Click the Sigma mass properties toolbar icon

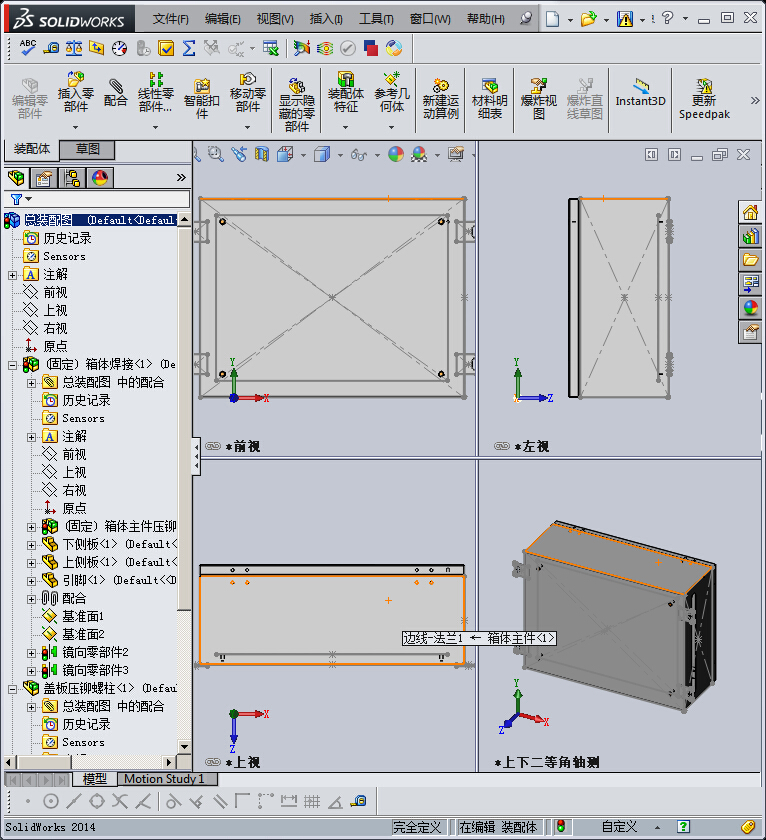click(188, 47)
